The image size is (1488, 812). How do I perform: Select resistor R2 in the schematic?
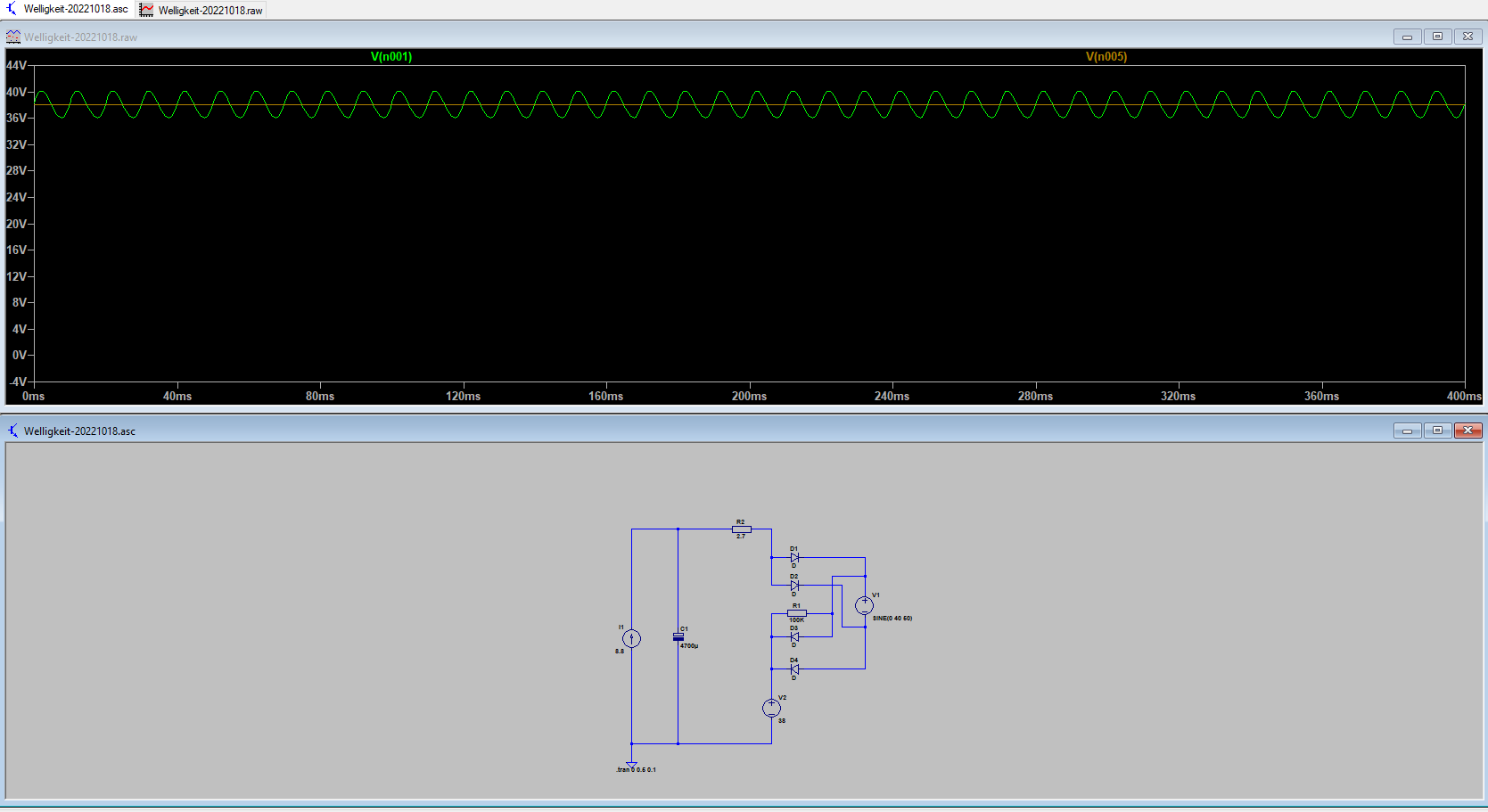(742, 529)
